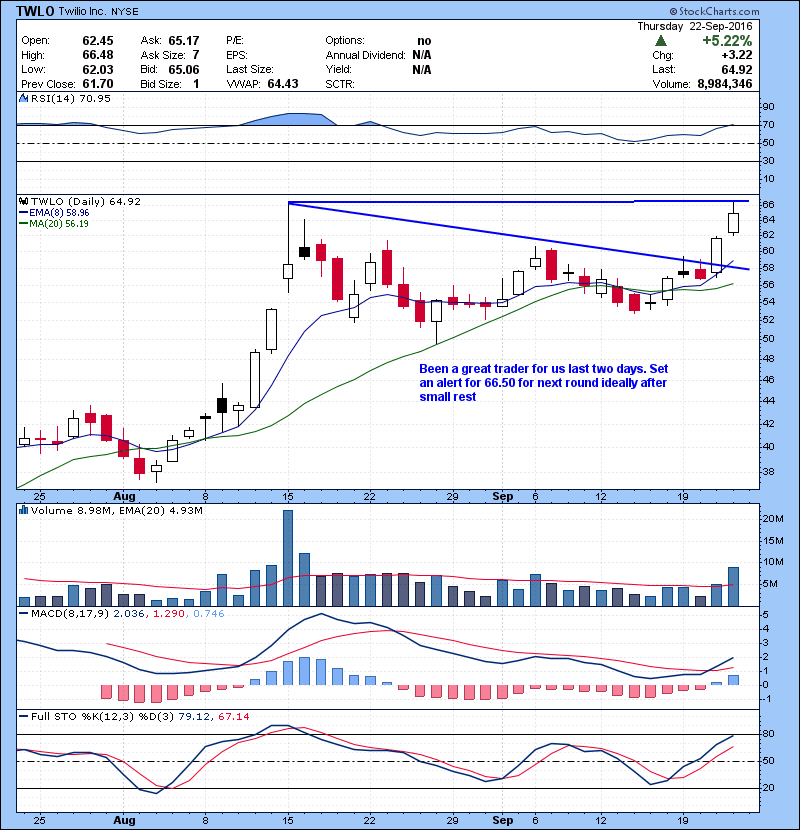Screen dimensions: 800x830
Task: Click the Open value 62.45
Action: (x=98, y=41)
